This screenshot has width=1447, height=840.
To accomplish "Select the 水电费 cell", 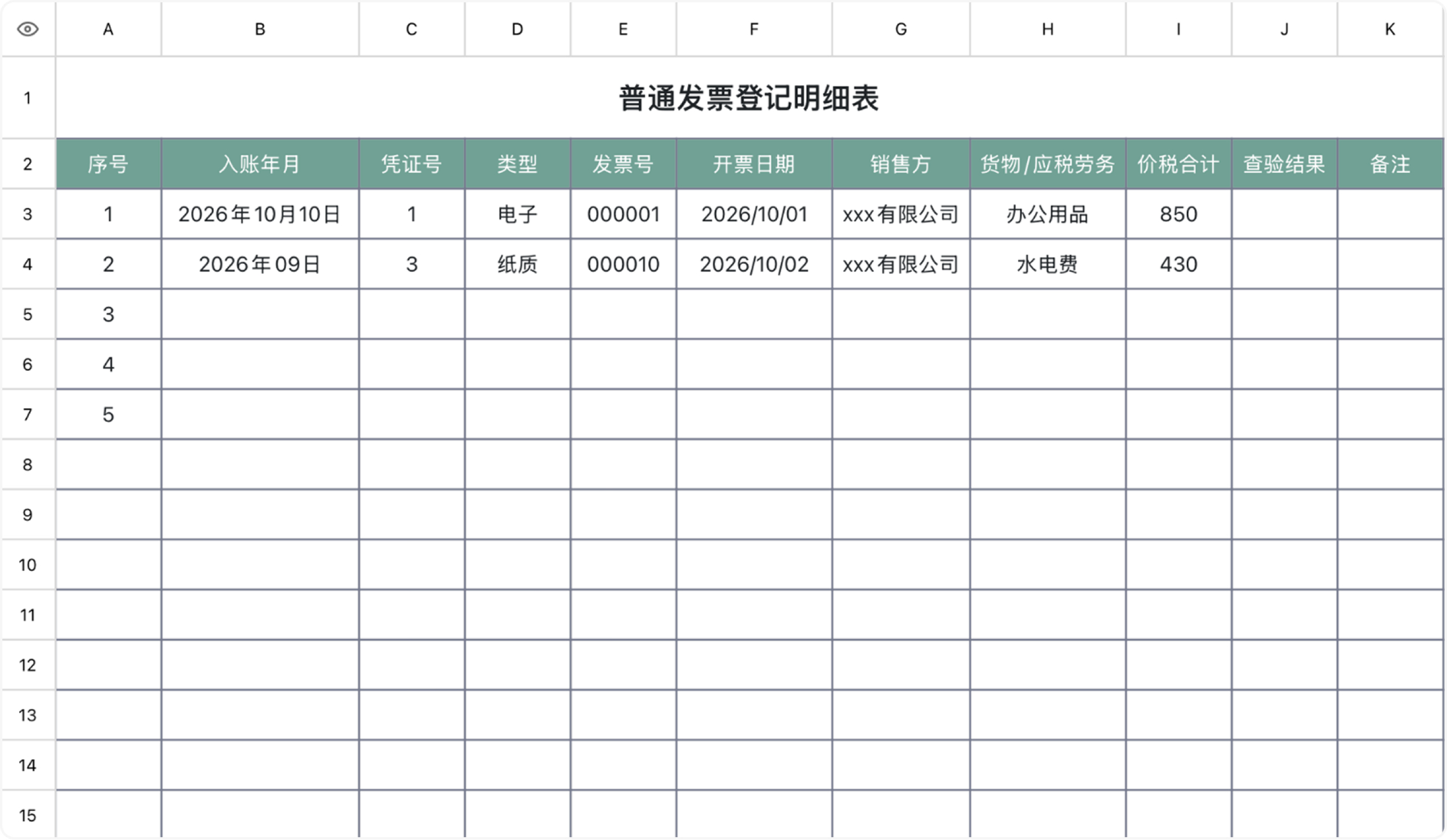I will [x=1048, y=264].
